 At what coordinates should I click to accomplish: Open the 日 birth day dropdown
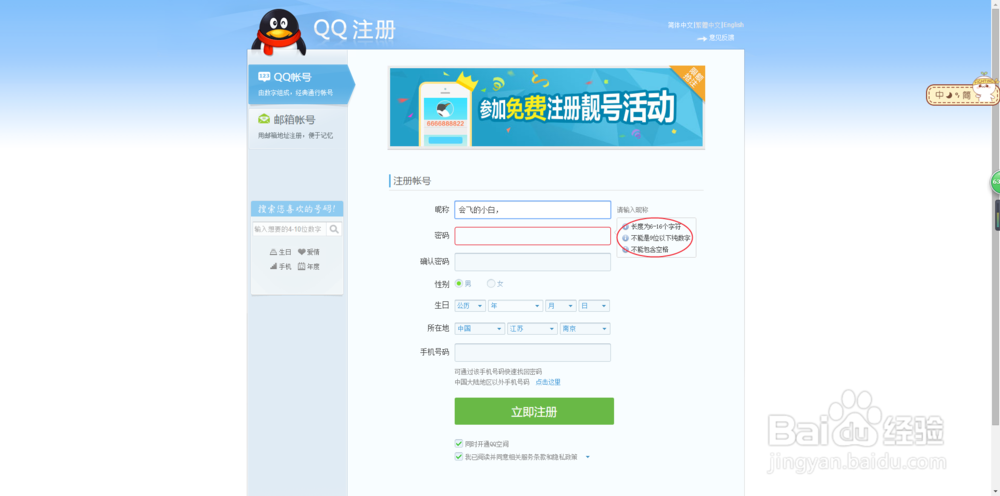(594, 306)
